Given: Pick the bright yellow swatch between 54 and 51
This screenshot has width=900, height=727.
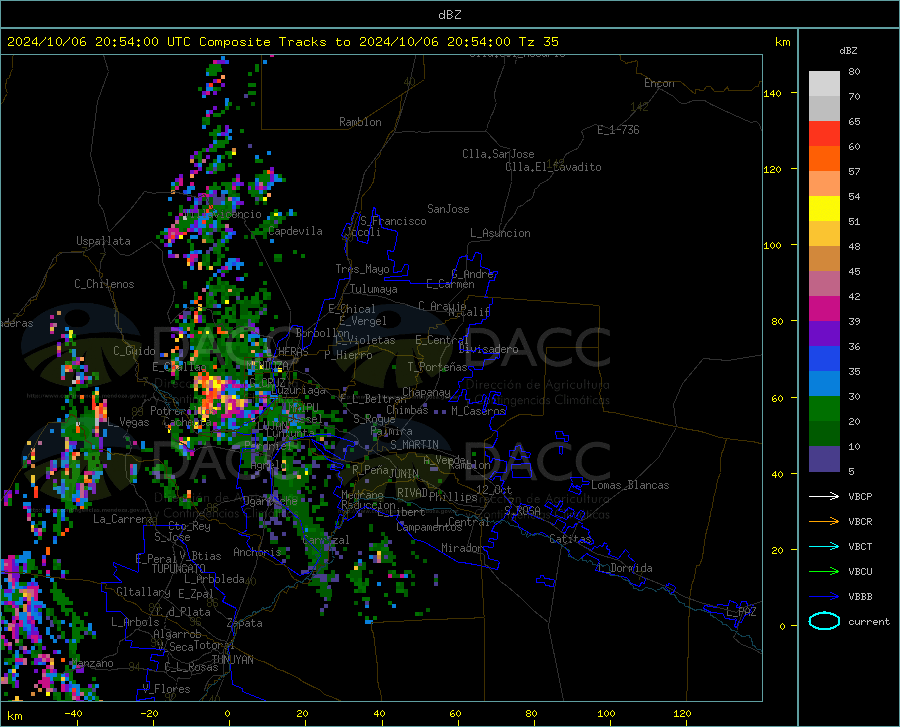Looking at the screenshot, I should [824, 208].
